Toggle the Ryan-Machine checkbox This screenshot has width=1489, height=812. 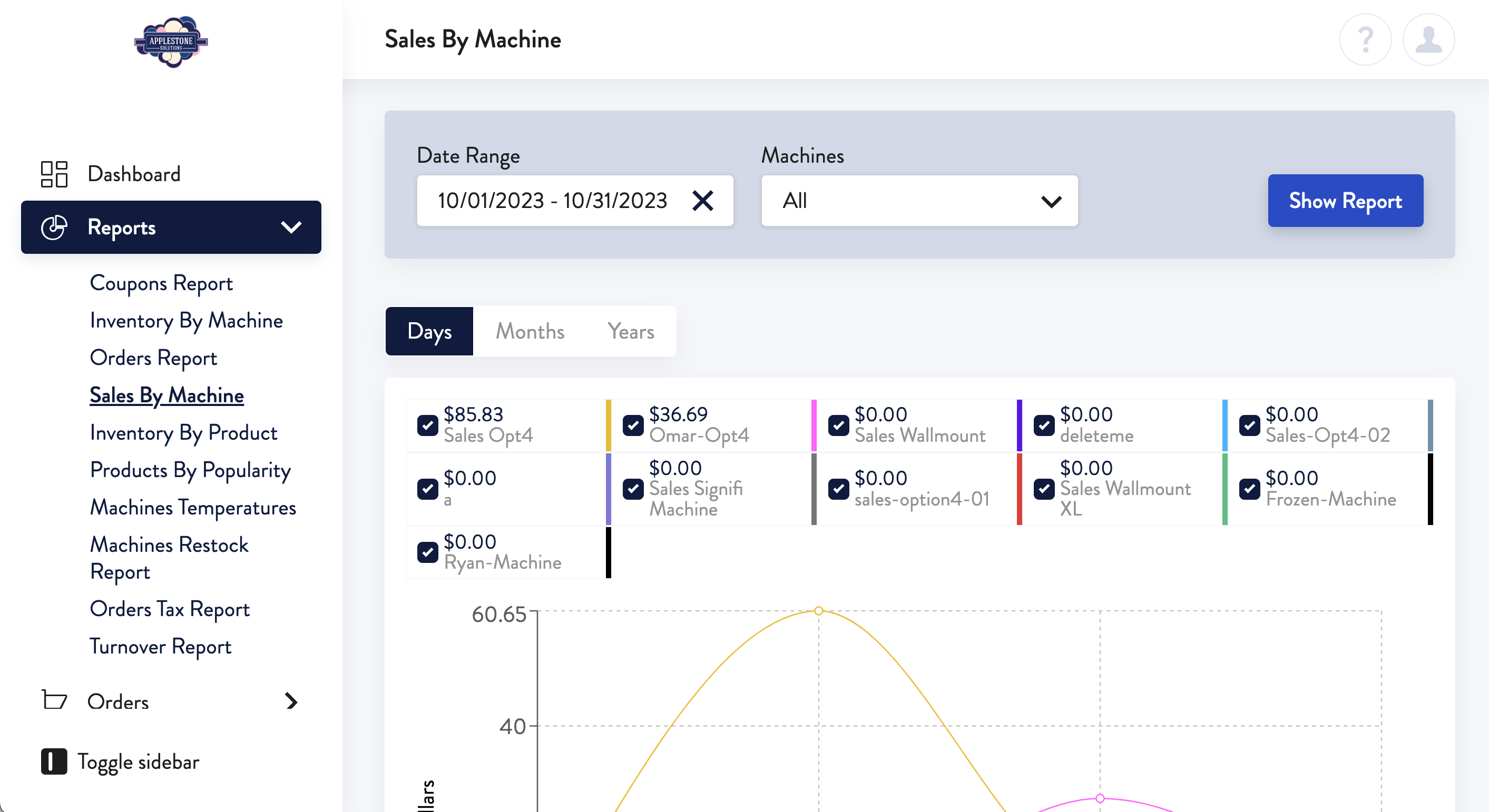428,552
